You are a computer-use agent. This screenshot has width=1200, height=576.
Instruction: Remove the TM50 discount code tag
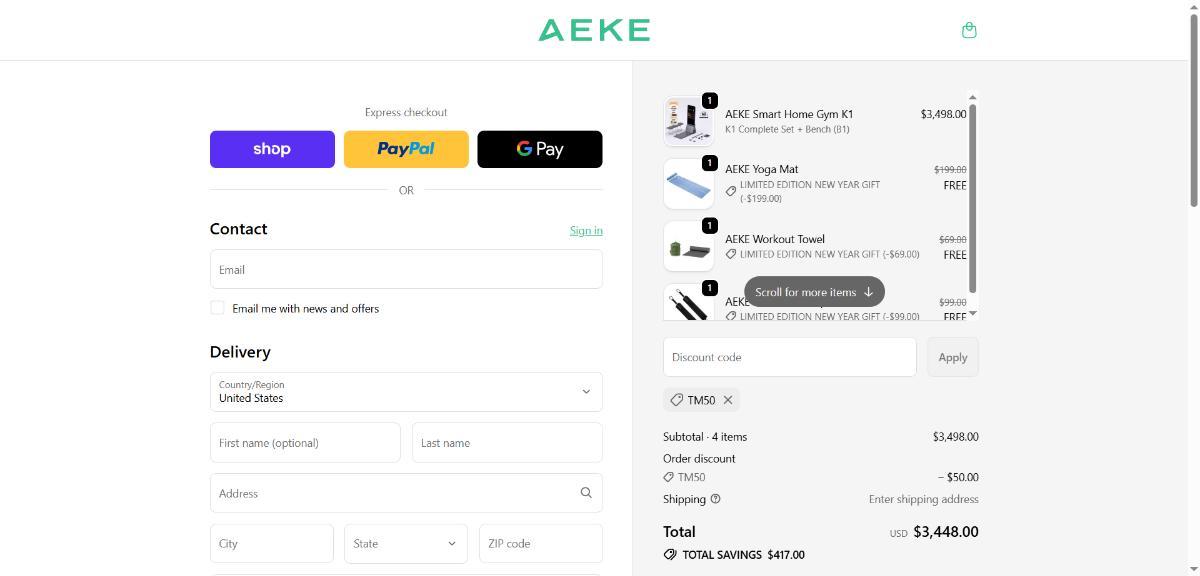point(728,400)
